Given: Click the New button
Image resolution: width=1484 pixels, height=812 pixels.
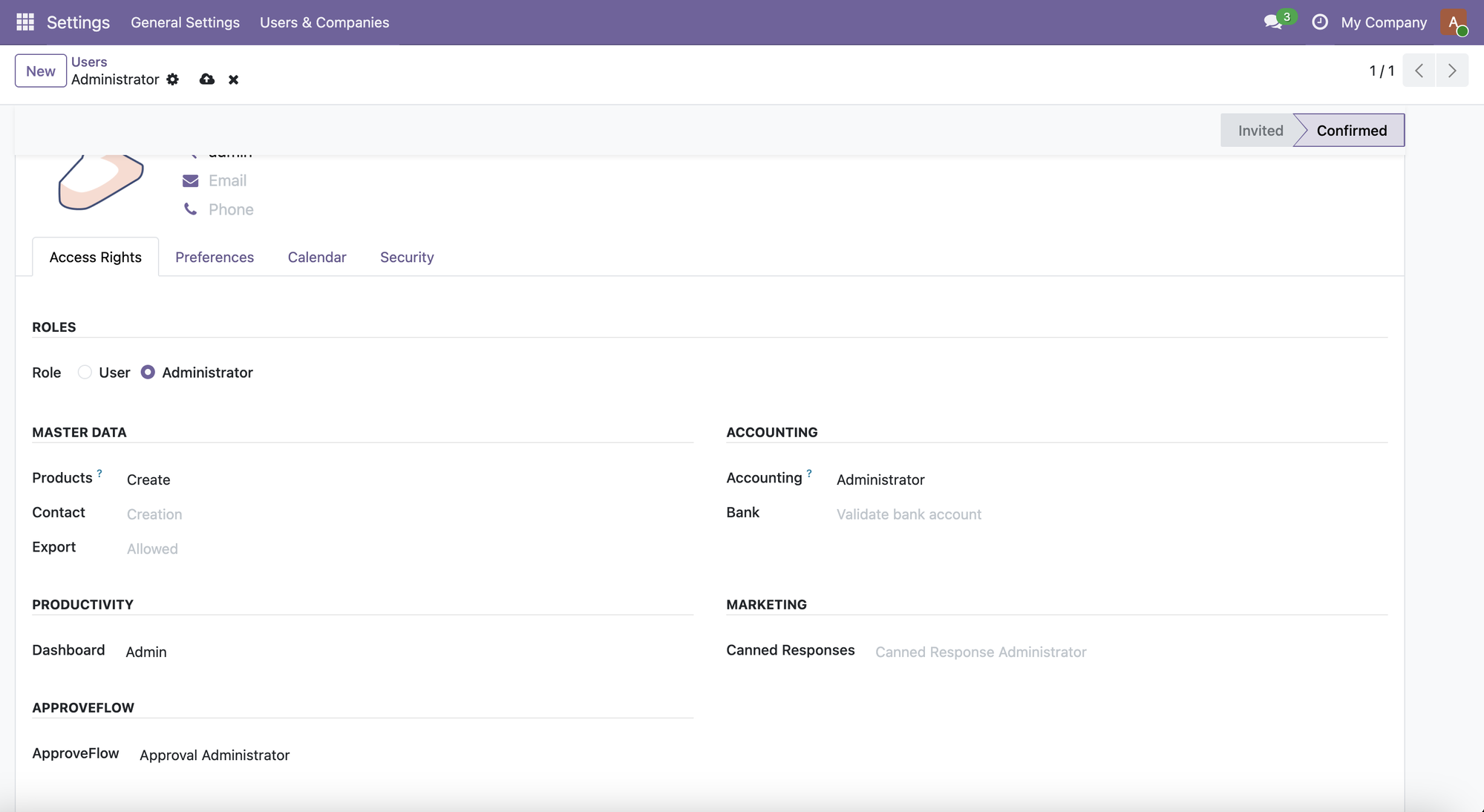Looking at the screenshot, I should 40,71.
